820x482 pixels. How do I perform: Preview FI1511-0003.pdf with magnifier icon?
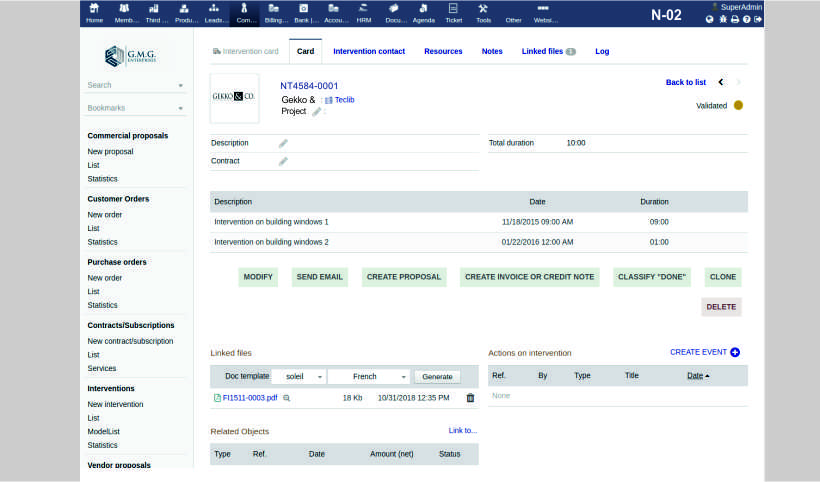click(286, 398)
